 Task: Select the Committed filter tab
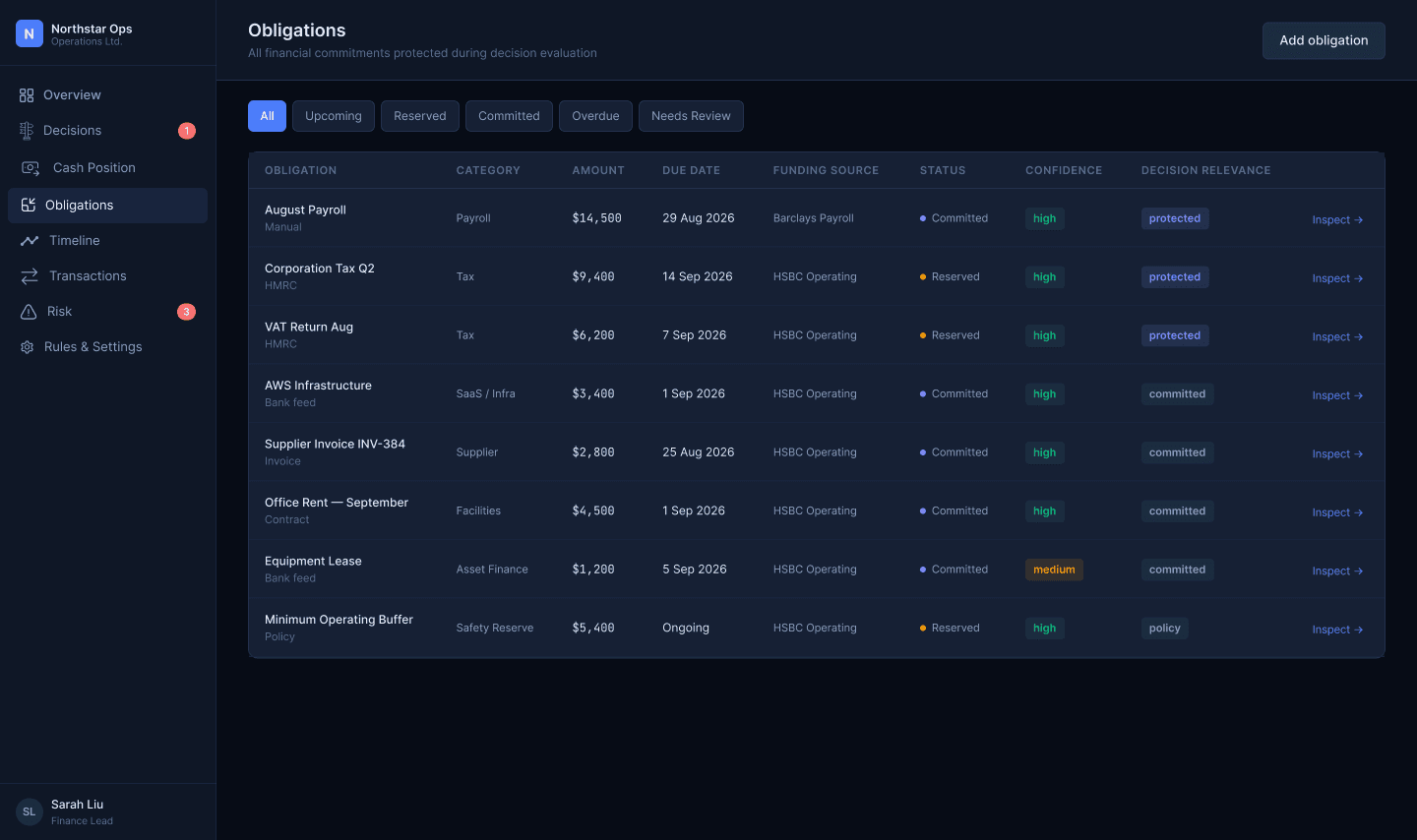(x=509, y=116)
